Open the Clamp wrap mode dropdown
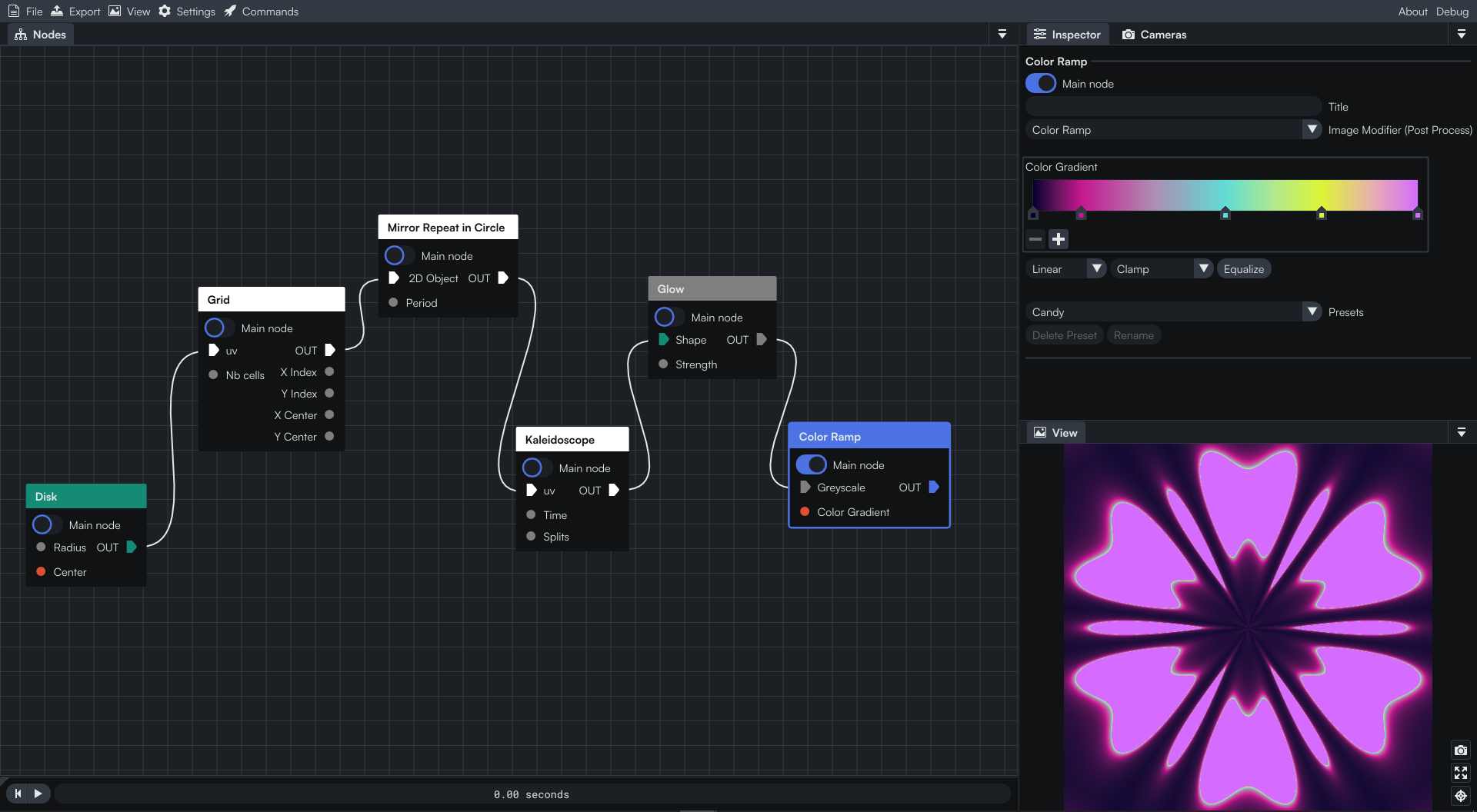1477x812 pixels. (x=1162, y=268)
